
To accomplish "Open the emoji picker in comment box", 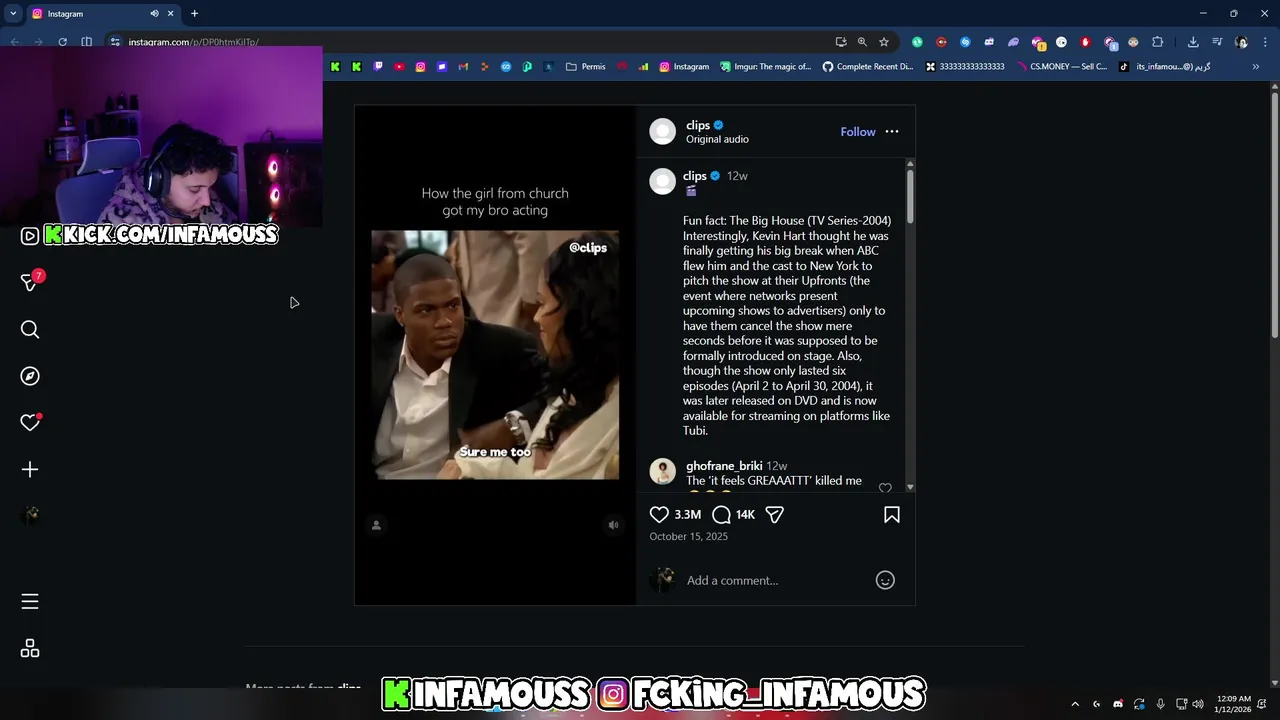I will tap(885, 580).
